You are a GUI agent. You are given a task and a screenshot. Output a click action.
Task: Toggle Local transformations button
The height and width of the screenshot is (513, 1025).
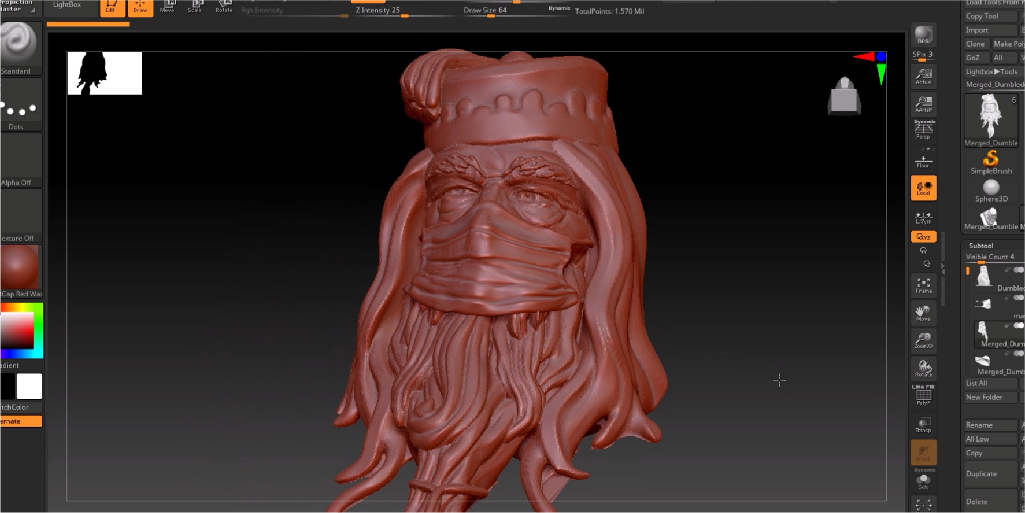(924, 188)
